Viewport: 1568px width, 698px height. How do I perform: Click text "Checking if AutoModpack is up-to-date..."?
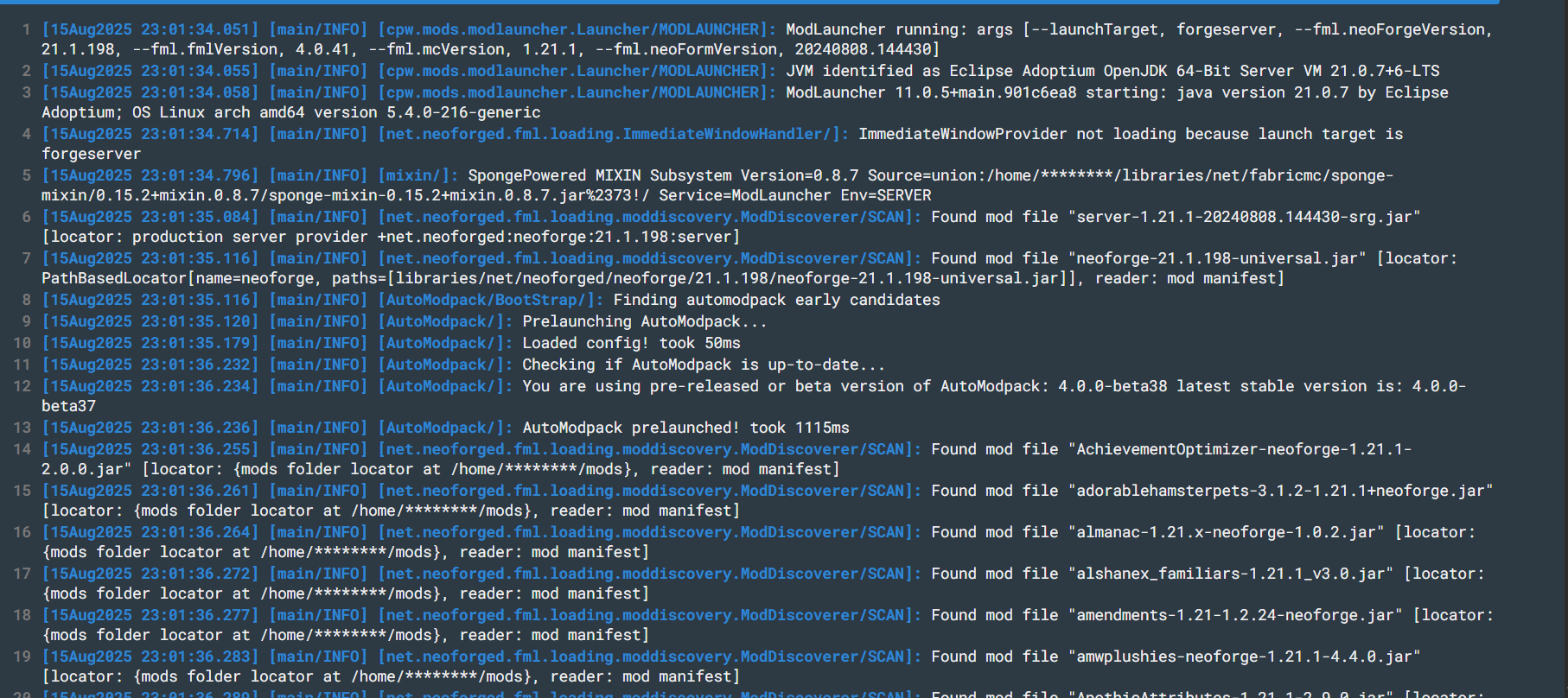tap(704, 365)
